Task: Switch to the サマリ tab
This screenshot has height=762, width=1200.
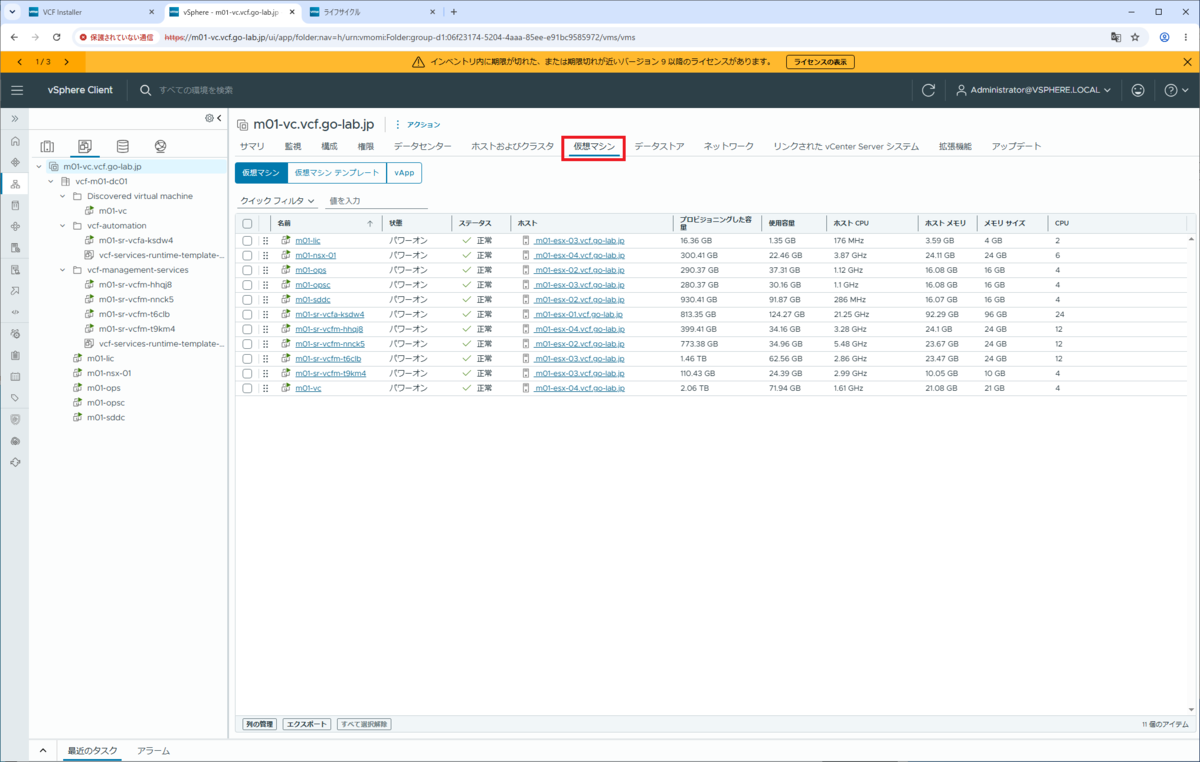Action: pyautogui.click(x=252, y=146)
